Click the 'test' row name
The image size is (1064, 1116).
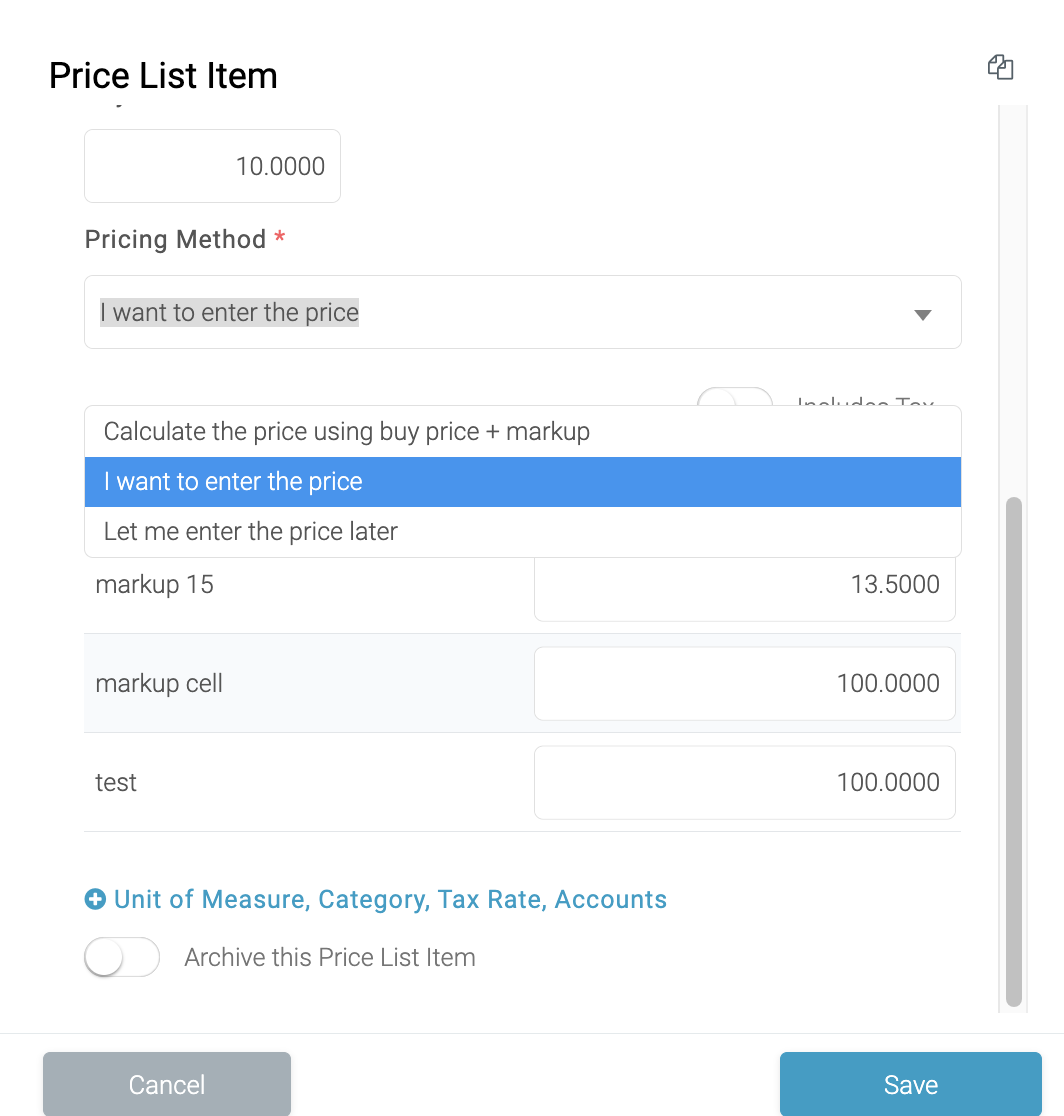[x=116, y=782]
